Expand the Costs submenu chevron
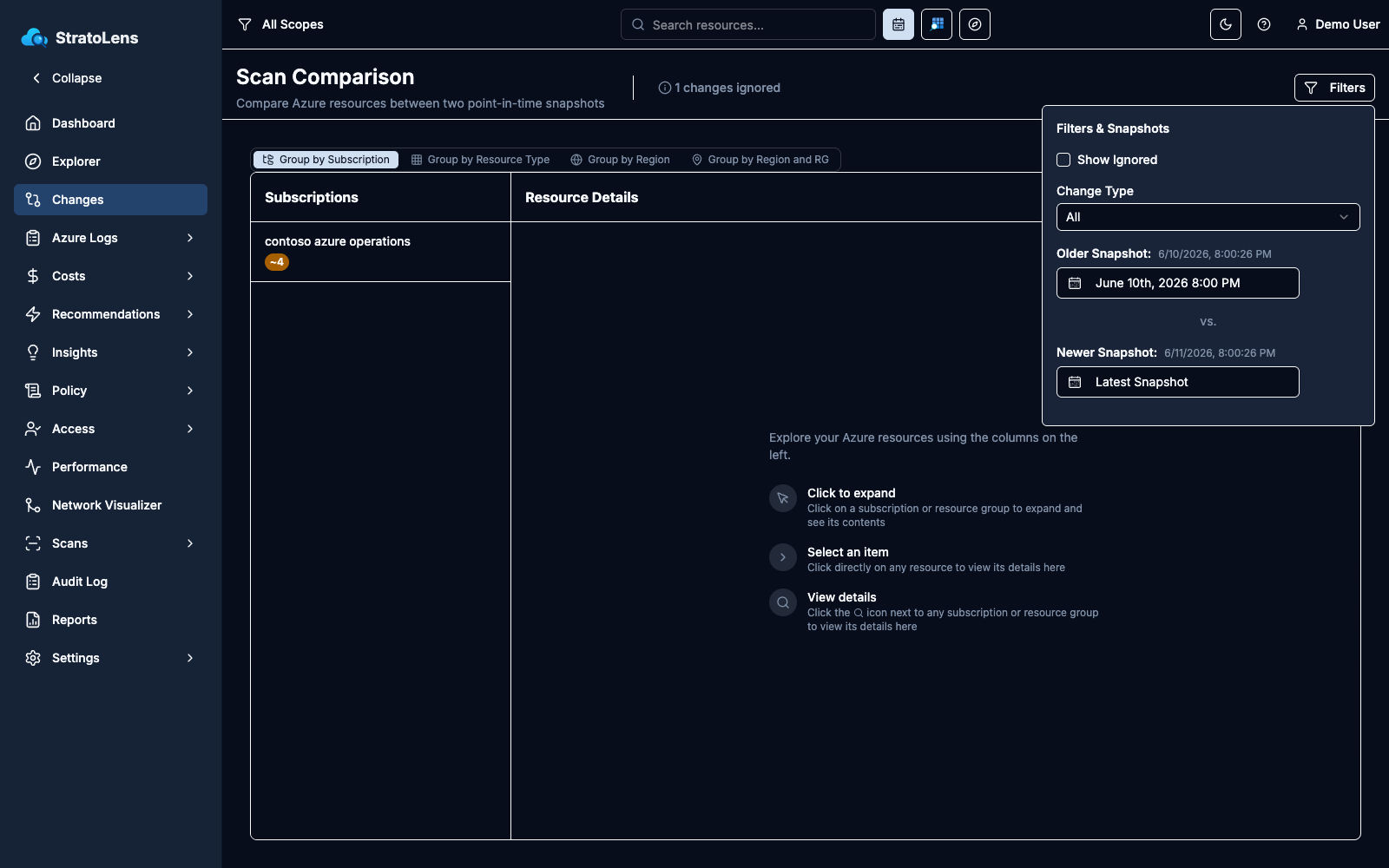The image size is (1389, 868). coord(190,276)
